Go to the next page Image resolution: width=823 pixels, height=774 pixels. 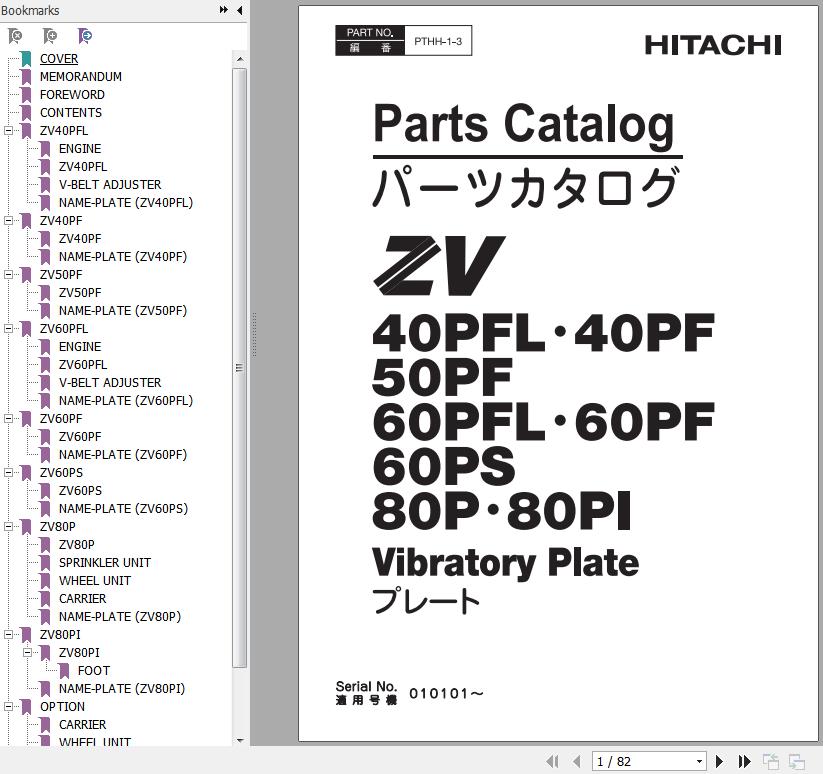pyautogui.click(x=720, y=761)
